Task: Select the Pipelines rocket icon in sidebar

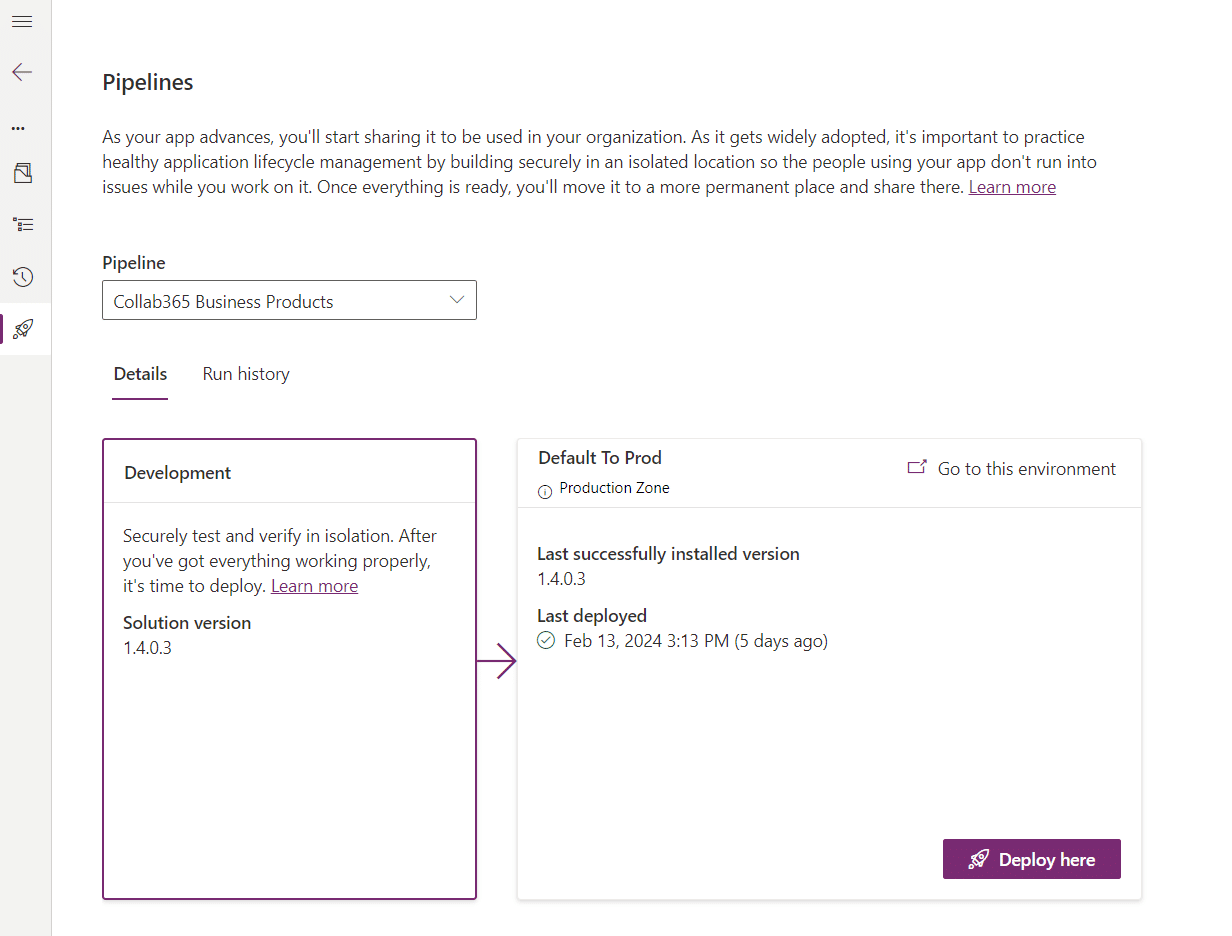Action: pyautogui.click(x=23, y=329)
